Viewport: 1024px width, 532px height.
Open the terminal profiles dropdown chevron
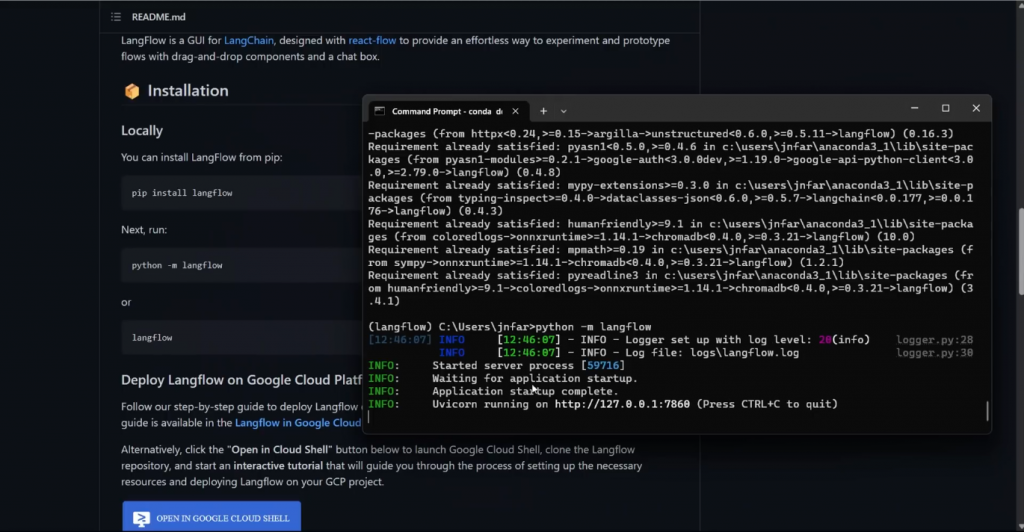pyautogui.click(x=564, y=111)
